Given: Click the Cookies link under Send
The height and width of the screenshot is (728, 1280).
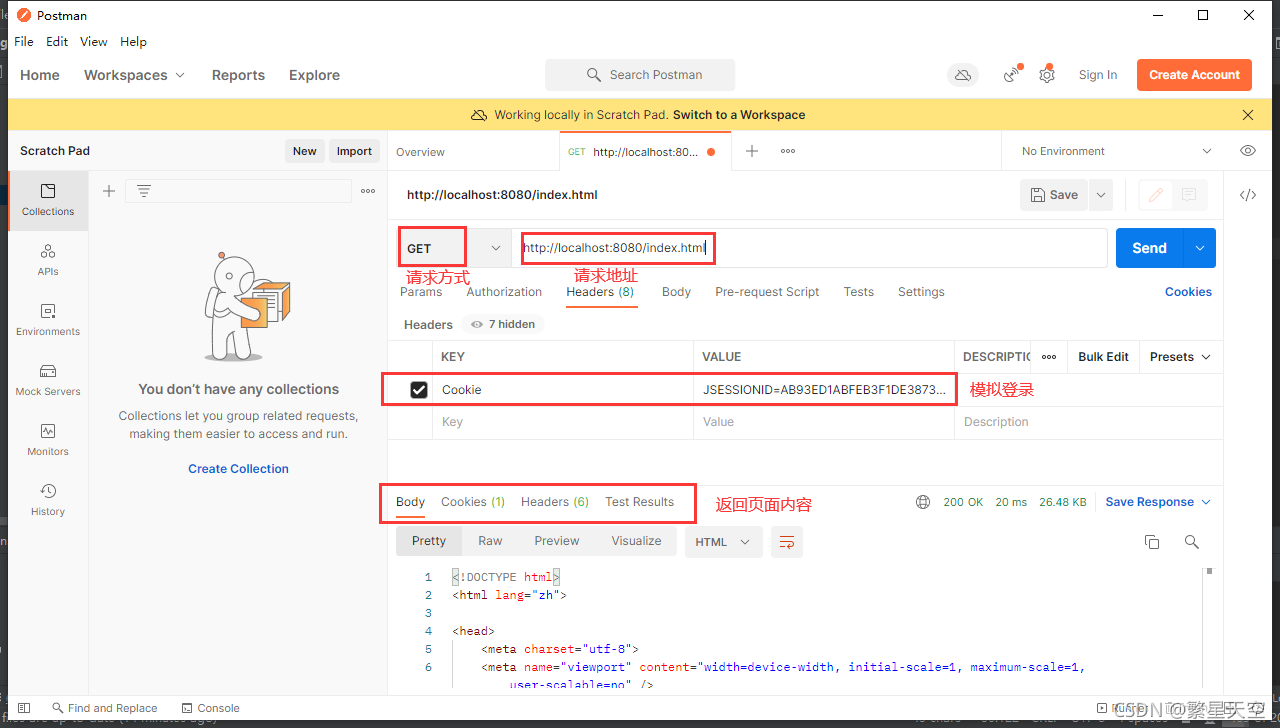Looking at the screenshot, I should (x=1188, y=292).
